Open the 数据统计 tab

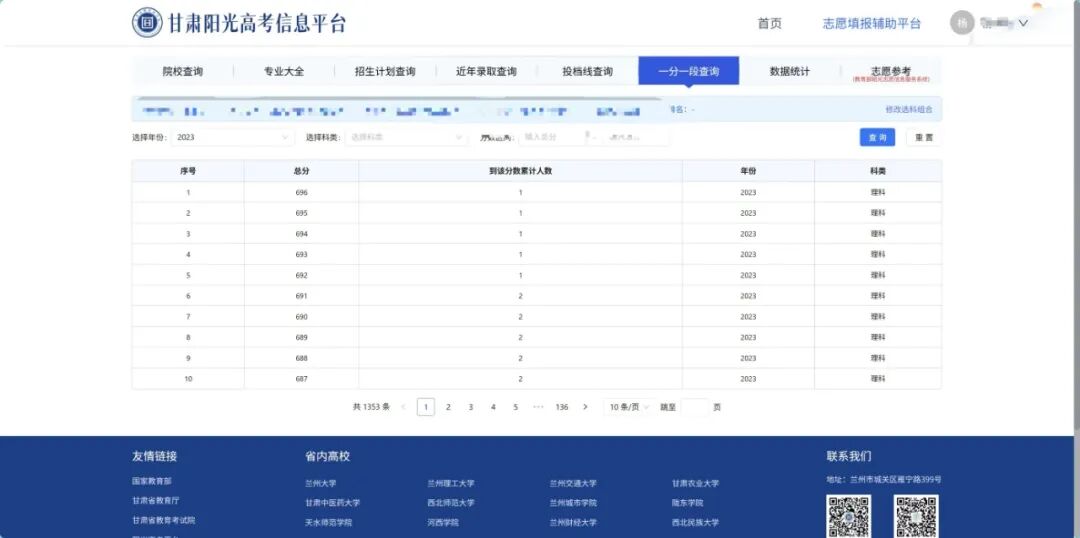point(790,71)
